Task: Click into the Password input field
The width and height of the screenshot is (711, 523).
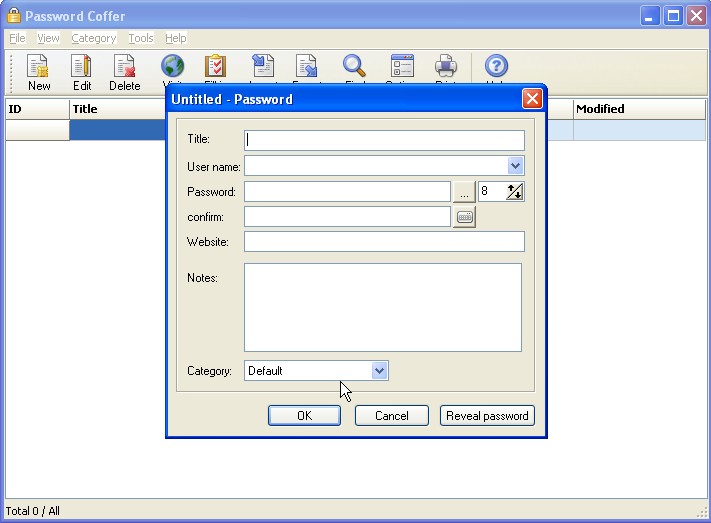Action: tap(347, 192)
